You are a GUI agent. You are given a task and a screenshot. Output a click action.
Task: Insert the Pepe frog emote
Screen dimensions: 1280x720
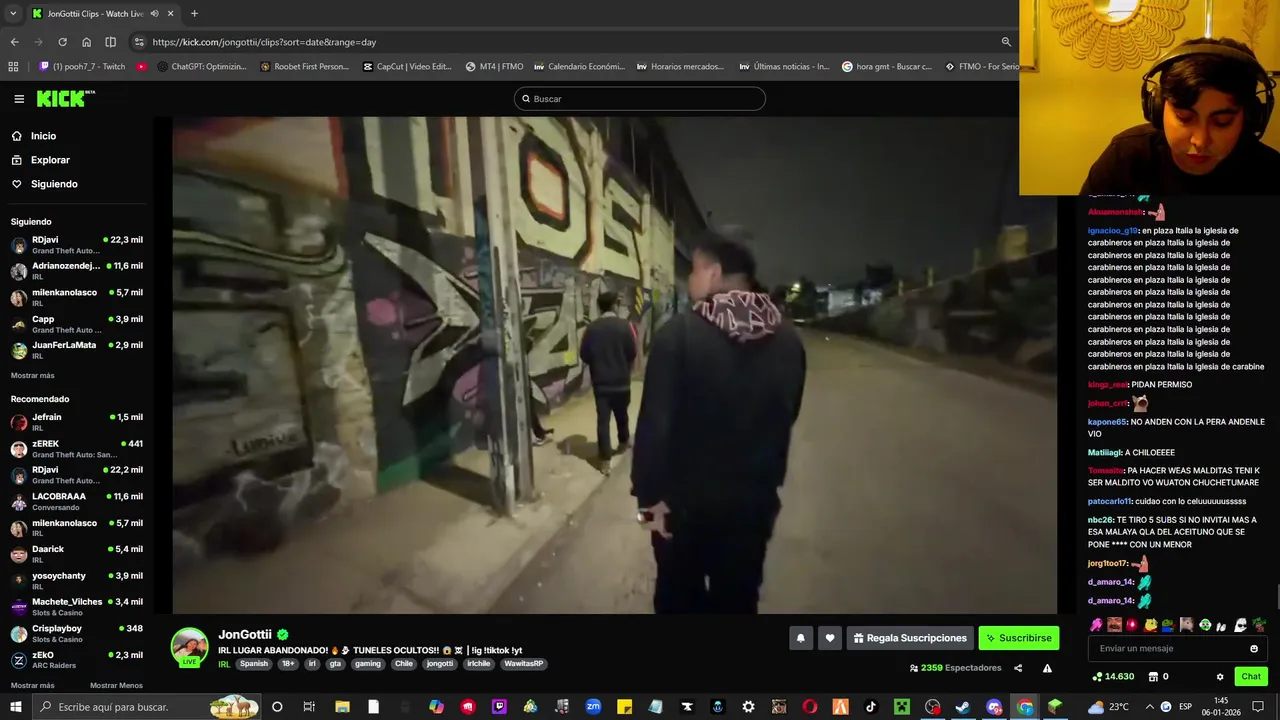point(1168,625)
